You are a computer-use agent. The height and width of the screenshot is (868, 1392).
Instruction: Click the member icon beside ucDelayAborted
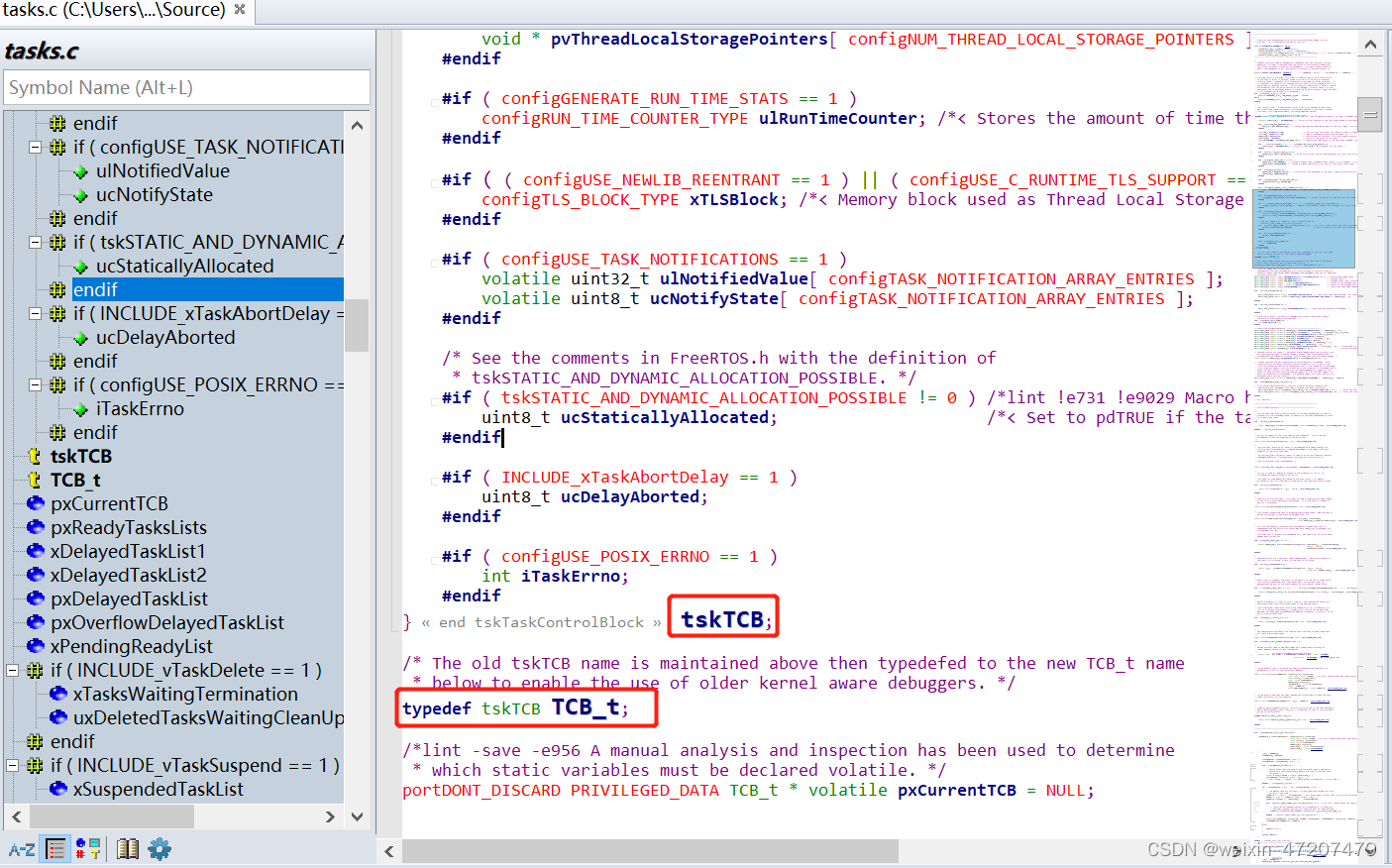coord(81,338)
